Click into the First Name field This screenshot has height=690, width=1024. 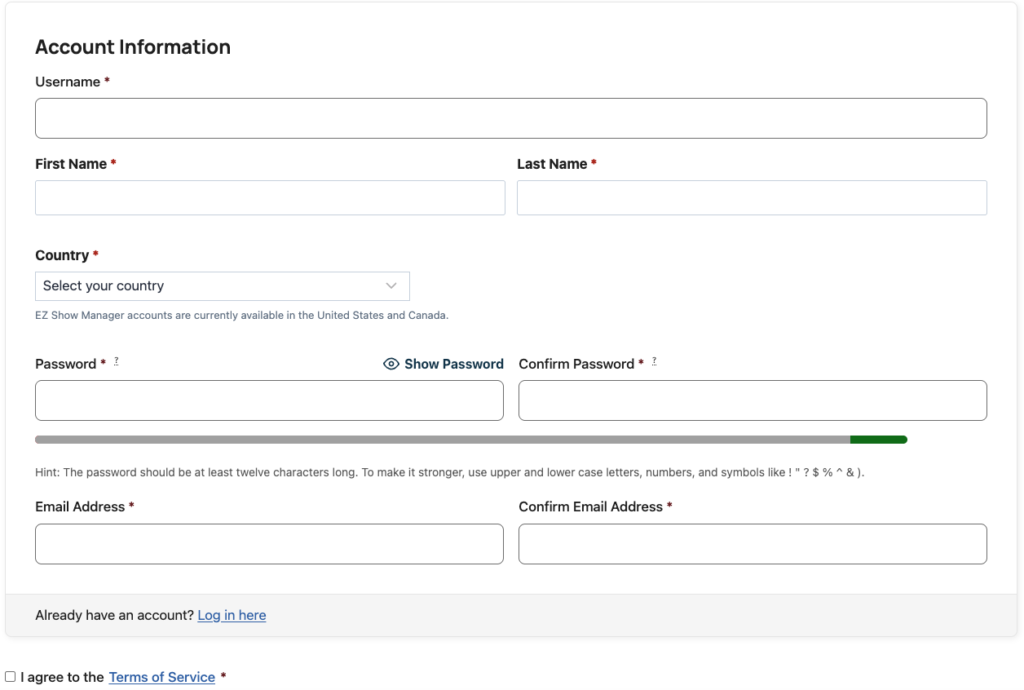click(270, 198)
